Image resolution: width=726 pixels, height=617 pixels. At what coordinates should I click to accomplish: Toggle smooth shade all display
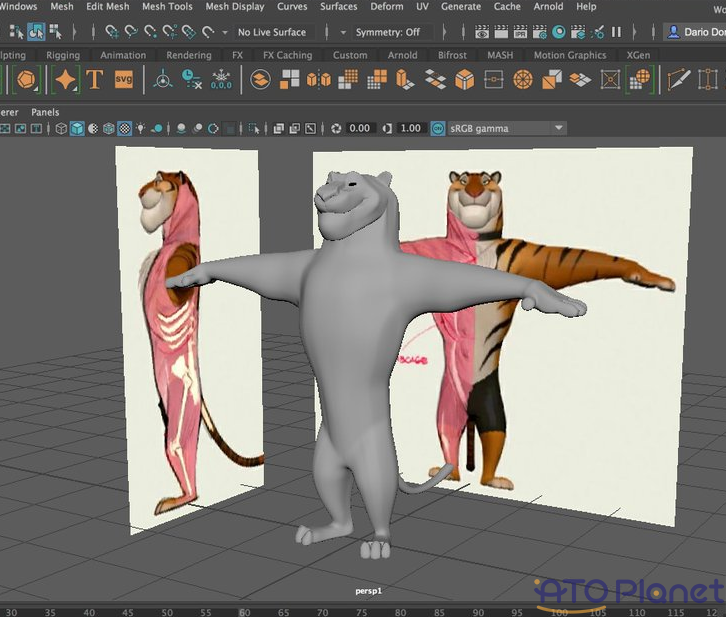(77, 128)
